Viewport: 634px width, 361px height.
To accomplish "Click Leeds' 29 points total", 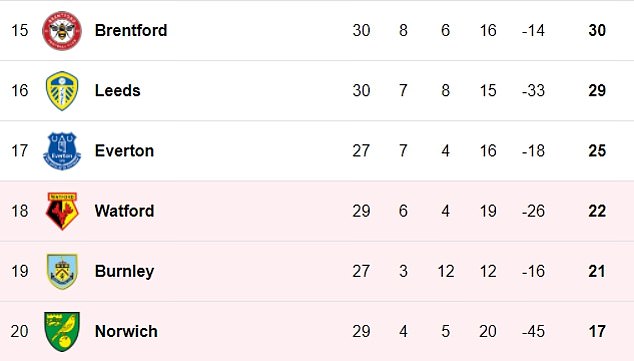I will coord(597,91).
